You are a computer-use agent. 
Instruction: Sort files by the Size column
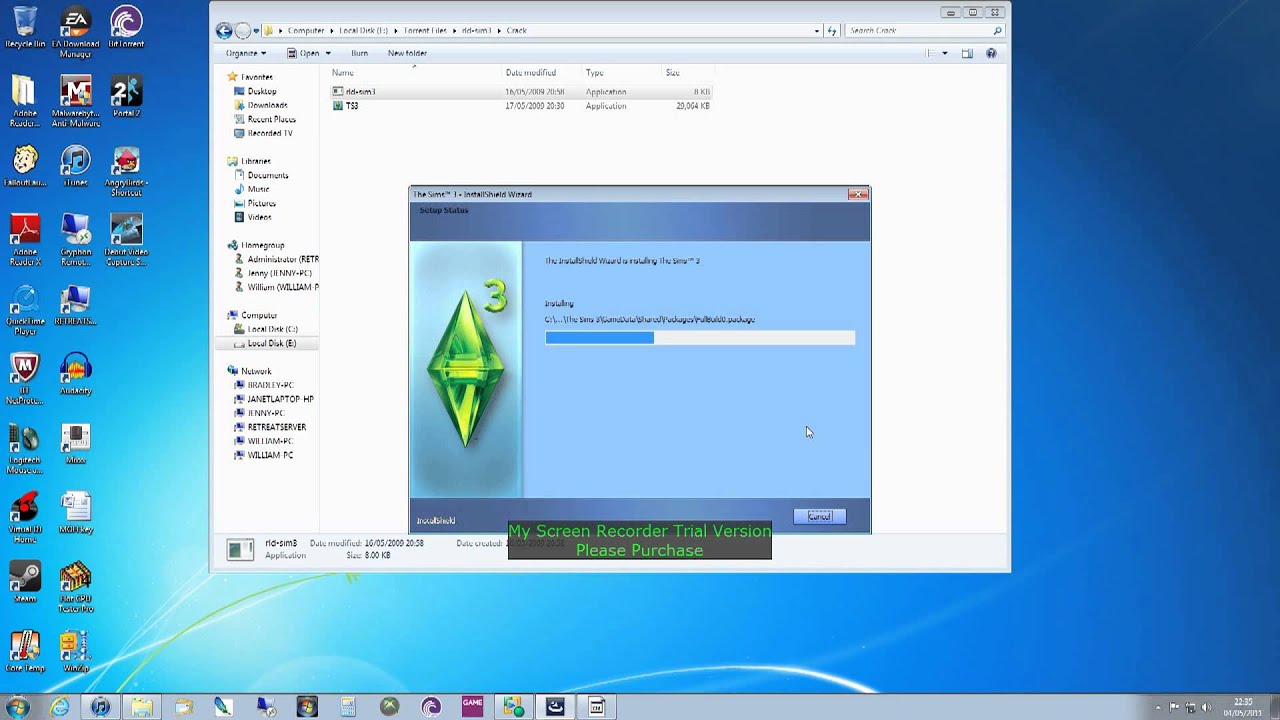point(686,73)
